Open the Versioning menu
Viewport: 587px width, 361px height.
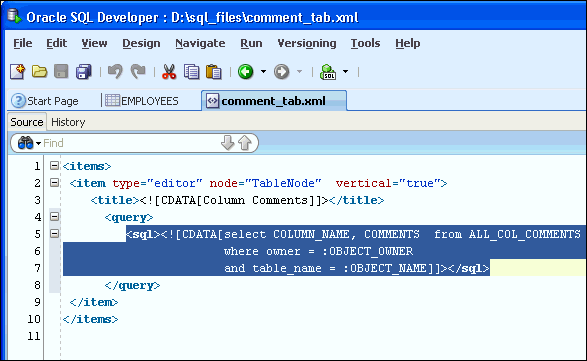[x=307, y=43]
